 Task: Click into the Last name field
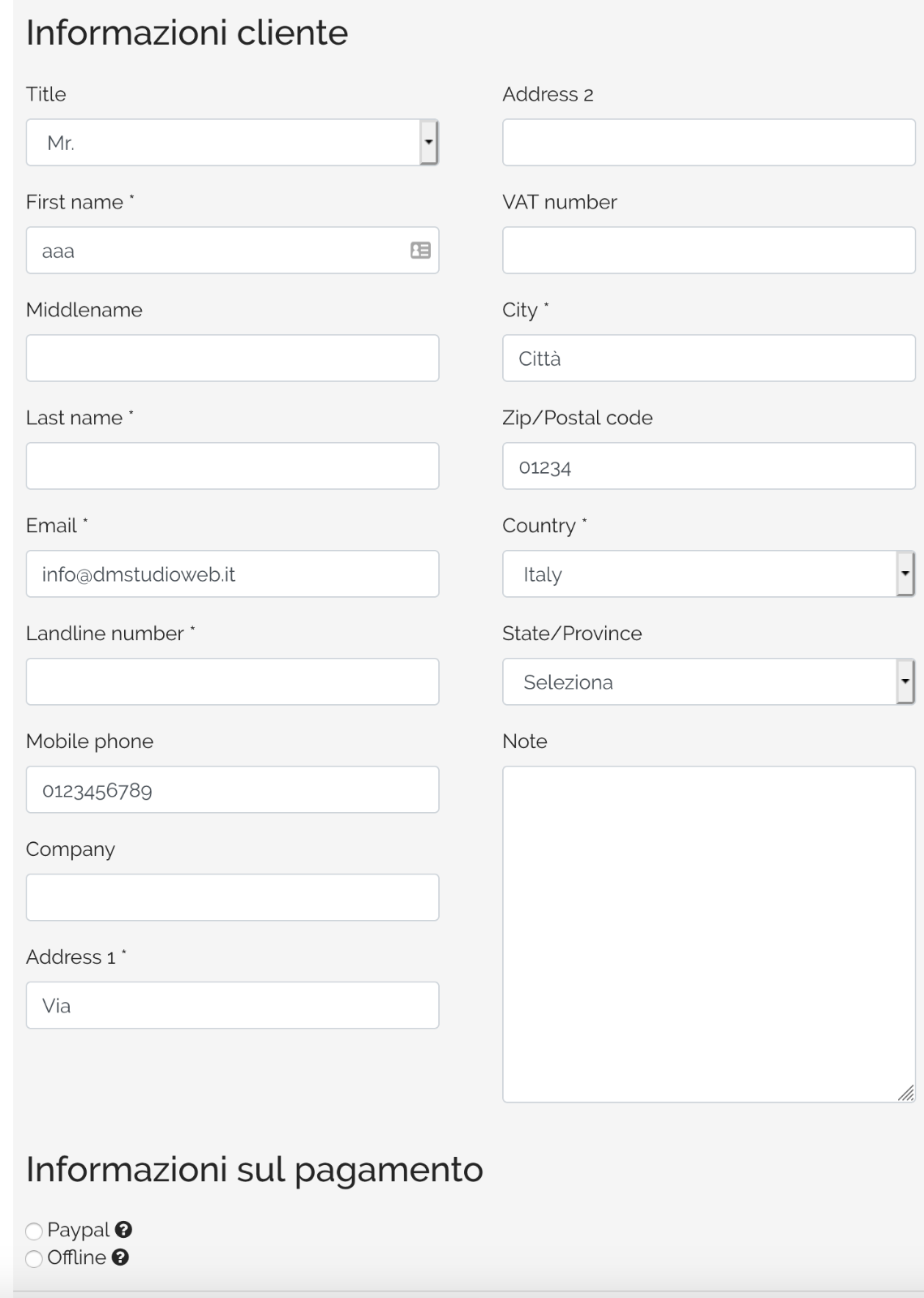coord(232,466)
